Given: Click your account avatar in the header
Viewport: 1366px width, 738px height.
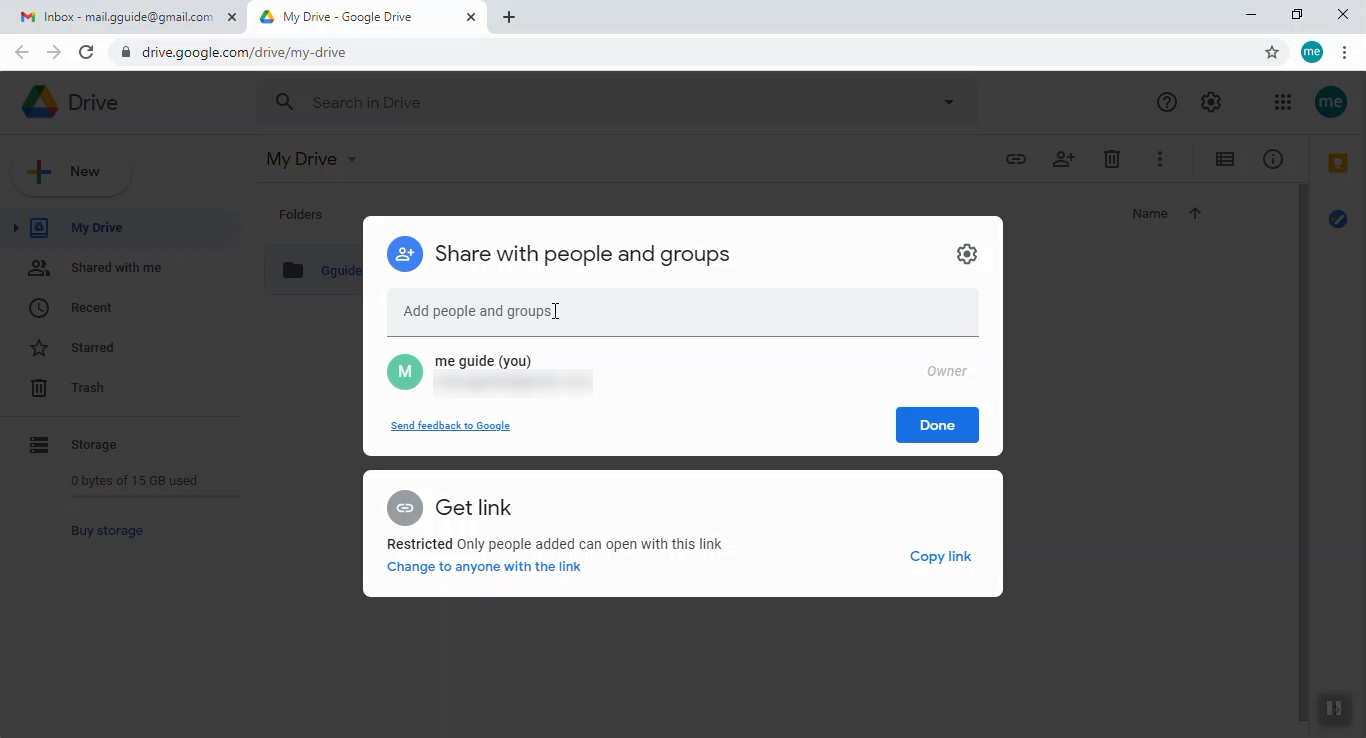Looking at the screenshot, I should pyautogui.click(x=1330, y=101).
